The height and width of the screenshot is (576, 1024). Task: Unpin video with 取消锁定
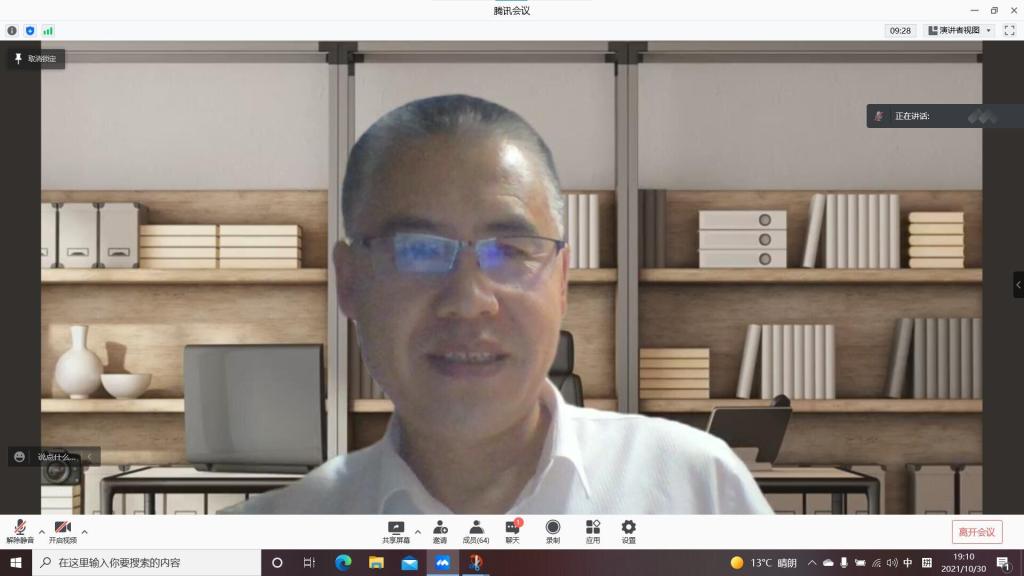coord(36,59)
